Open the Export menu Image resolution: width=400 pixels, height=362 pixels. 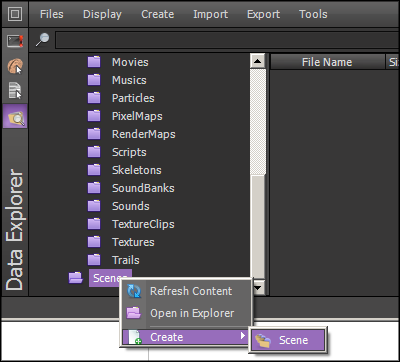click(263, 14)
